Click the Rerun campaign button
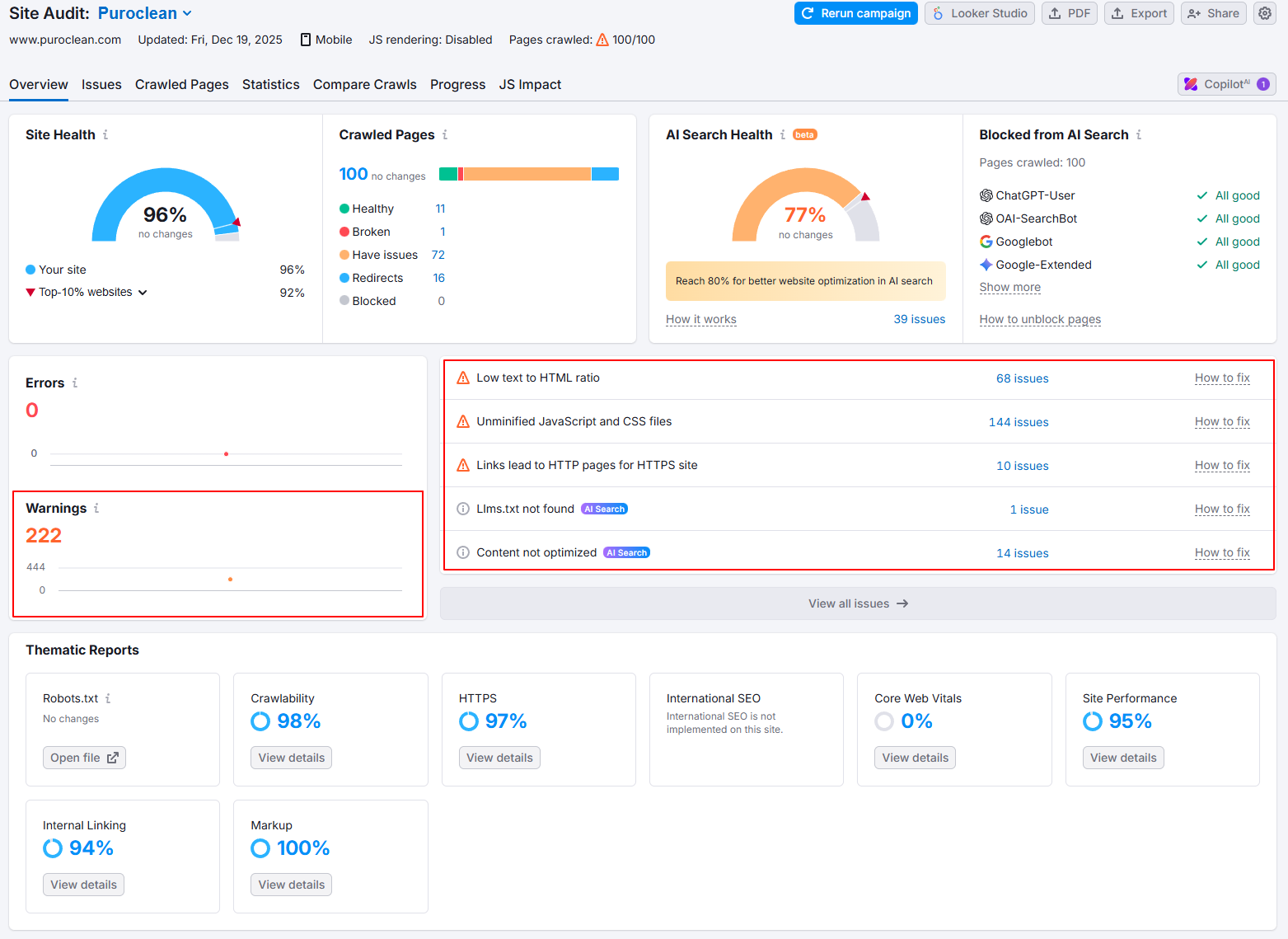Screen dimensions: 1288x939 [855, 13]
